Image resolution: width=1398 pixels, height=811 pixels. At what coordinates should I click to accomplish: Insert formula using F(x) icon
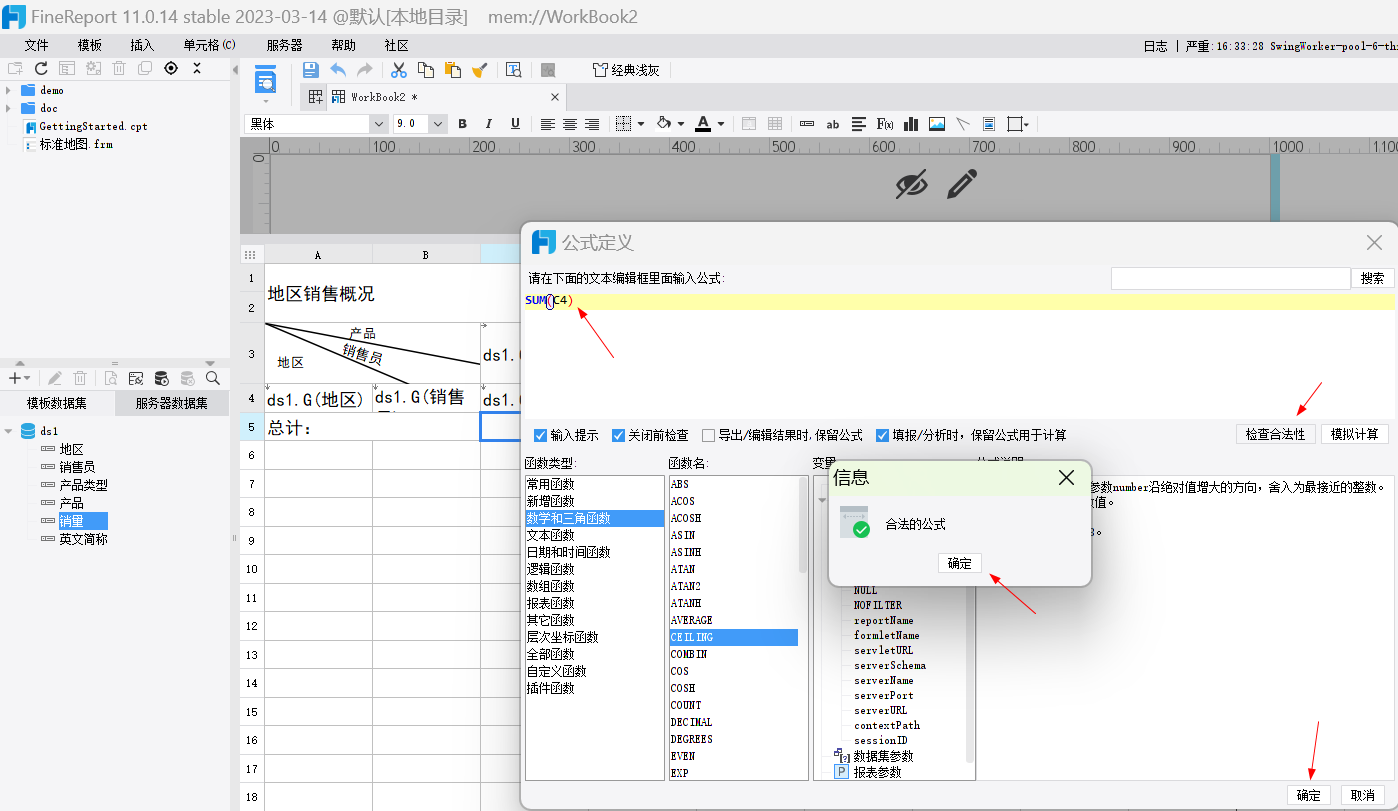coord(885,124)
